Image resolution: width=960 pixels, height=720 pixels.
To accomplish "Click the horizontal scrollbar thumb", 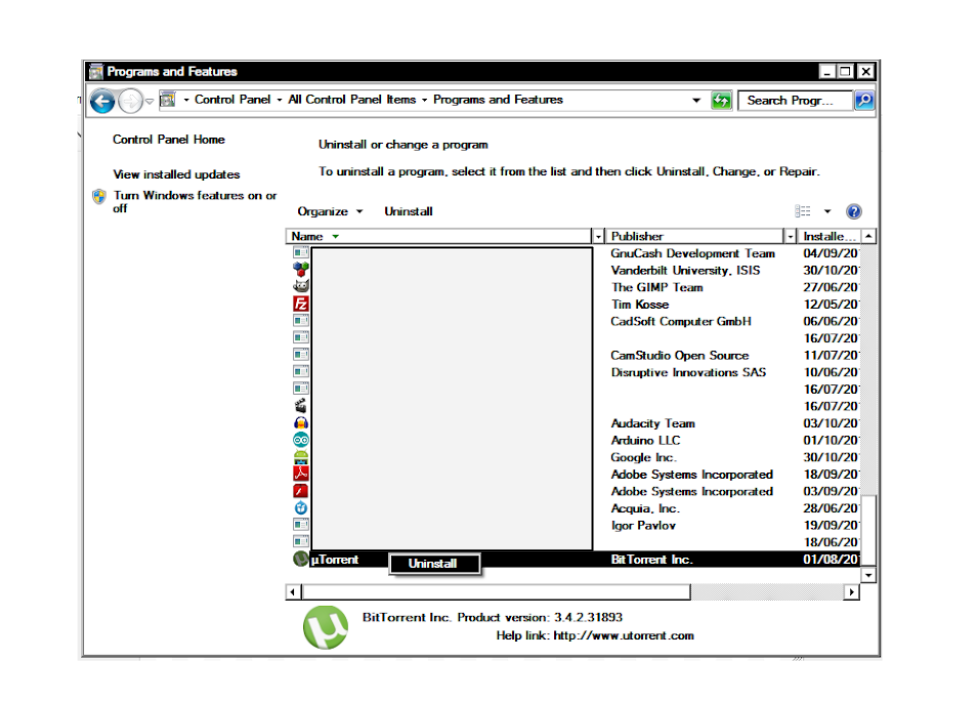I will pyautogui.click(x=496, y=591).
